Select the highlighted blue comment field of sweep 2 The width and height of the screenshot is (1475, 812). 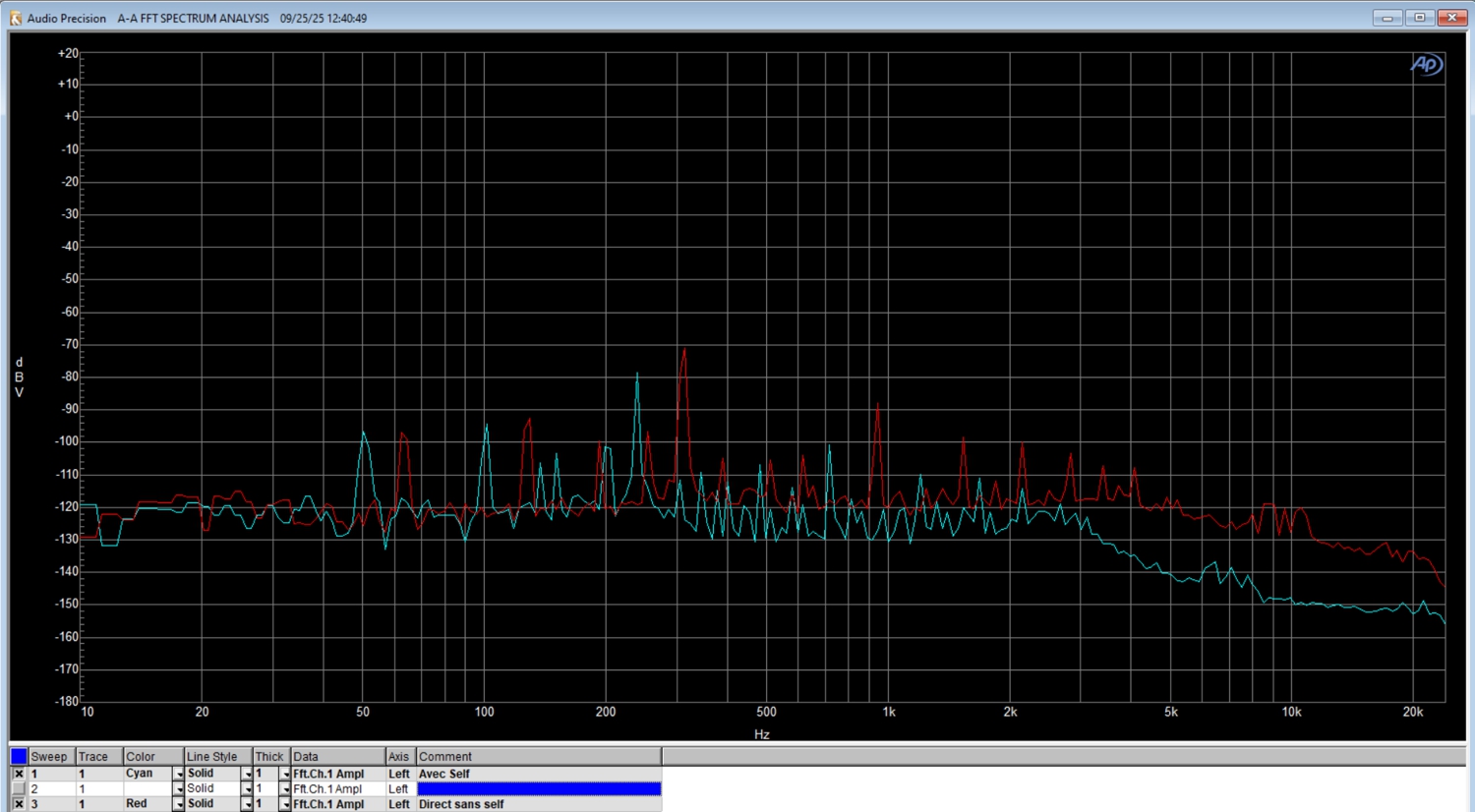pyautogui.click(x=539, y=788)
